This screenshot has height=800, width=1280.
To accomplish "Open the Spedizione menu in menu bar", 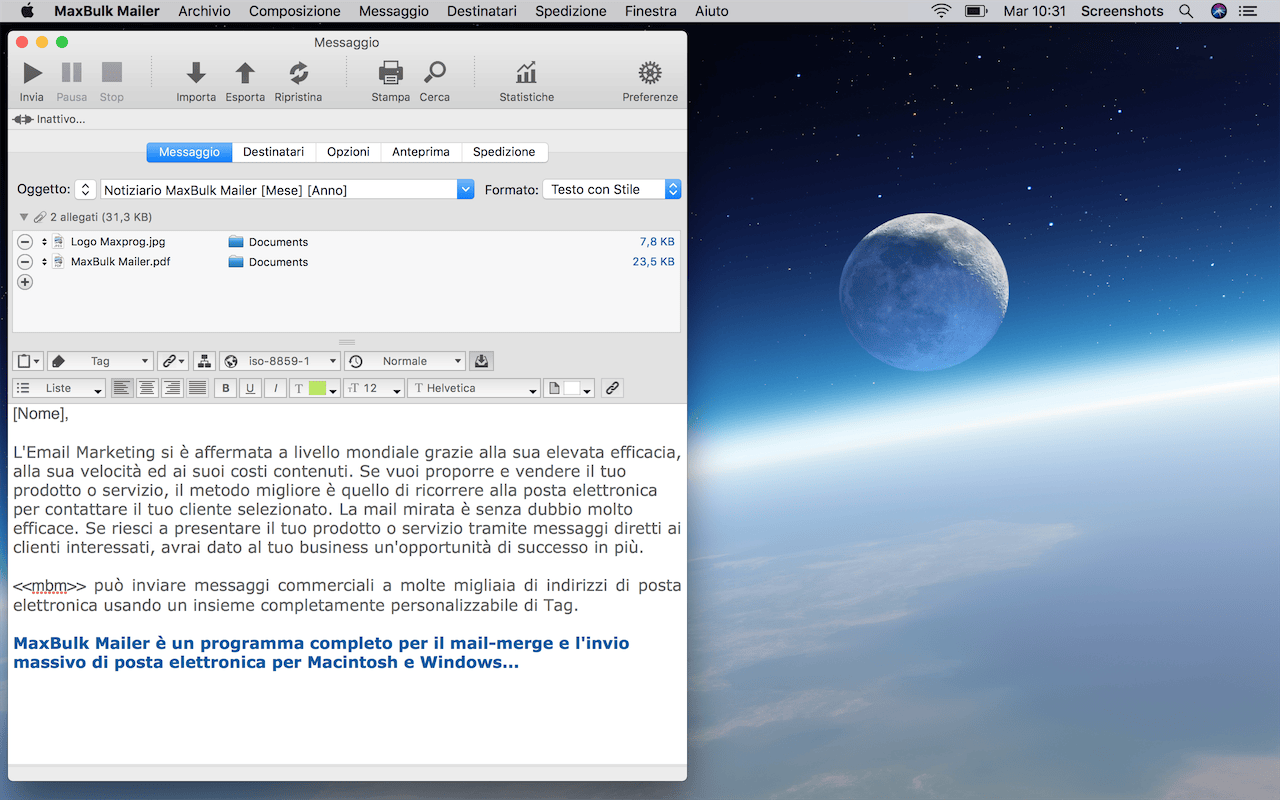I will [570, 11].
